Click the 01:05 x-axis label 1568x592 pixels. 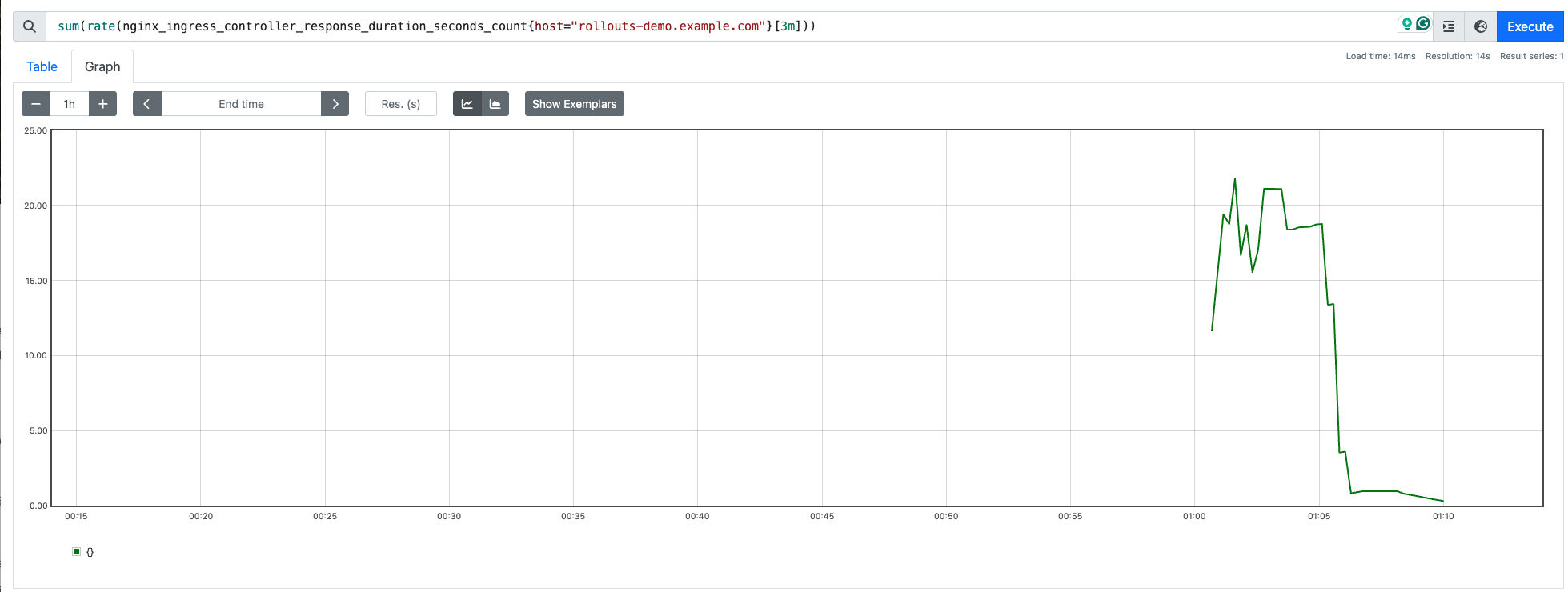click(x=1319, y=516)
